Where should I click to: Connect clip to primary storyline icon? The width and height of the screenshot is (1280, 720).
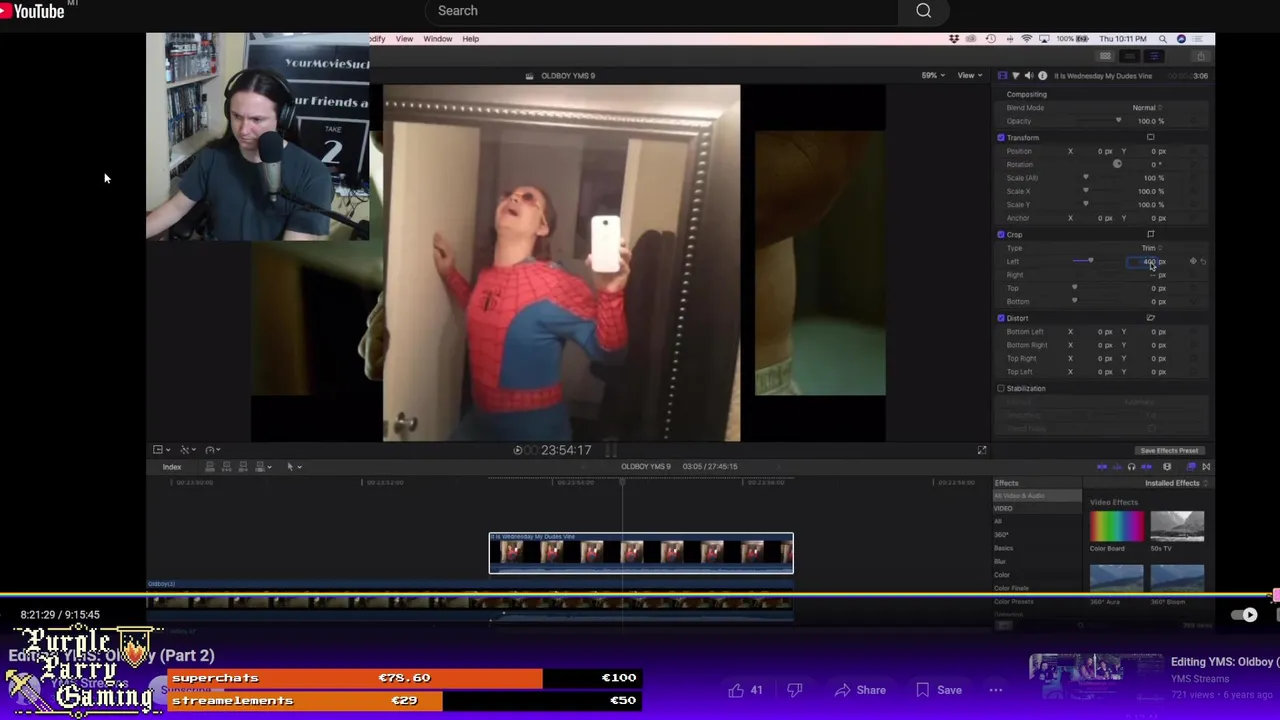coord(209,467)
